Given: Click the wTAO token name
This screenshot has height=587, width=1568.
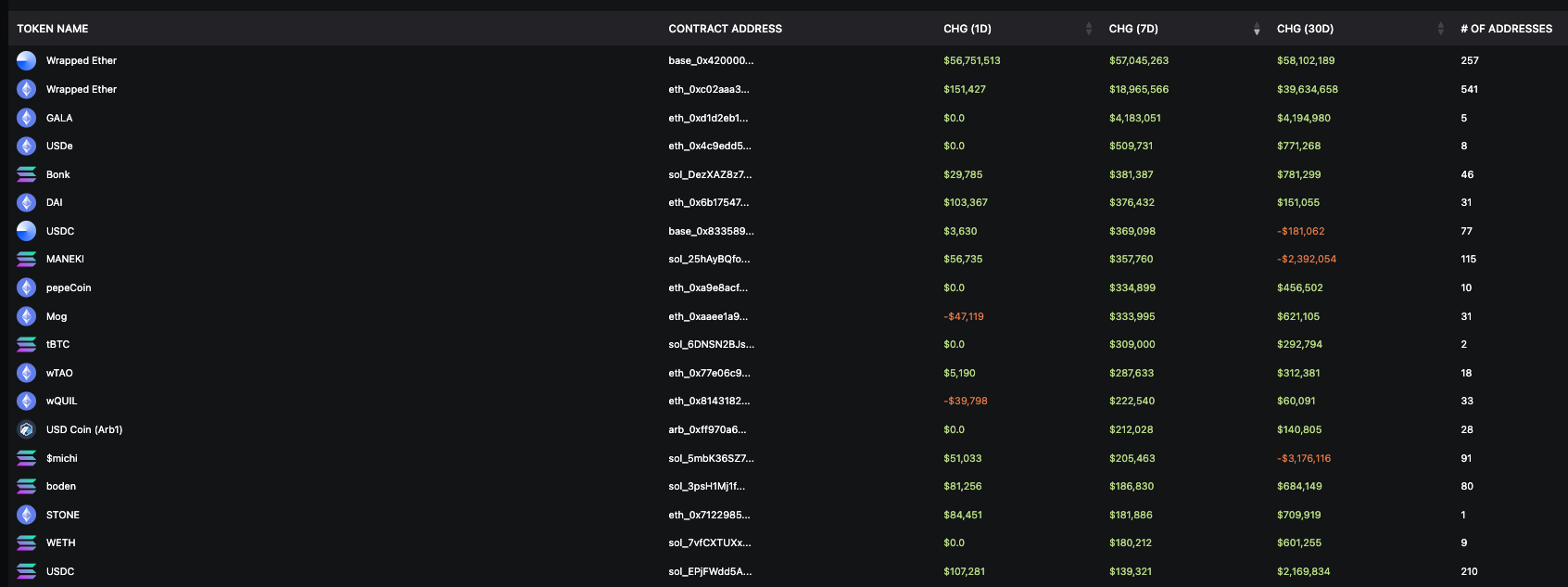Looking at the screenshot, I should 59,373.
